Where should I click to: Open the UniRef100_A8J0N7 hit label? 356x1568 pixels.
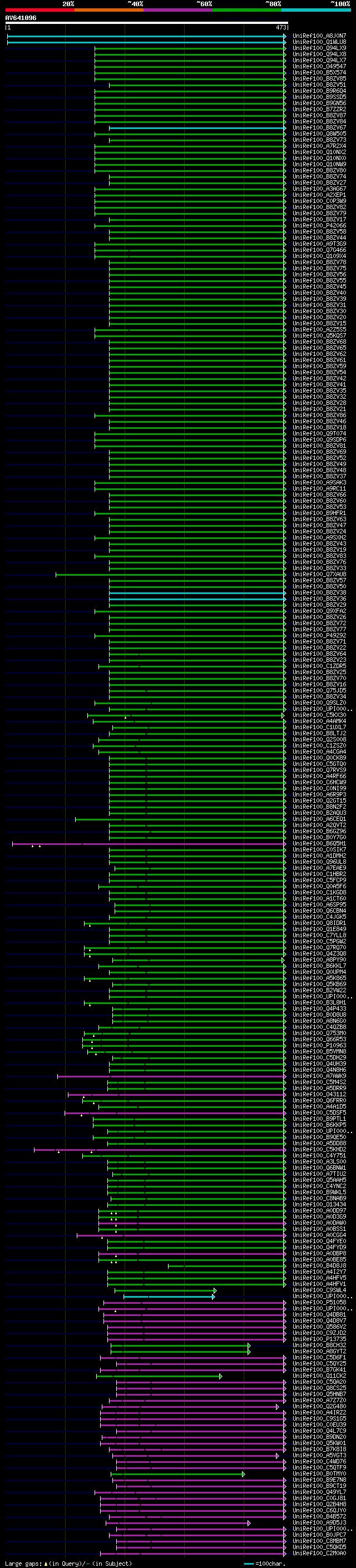pyautogui.click(x=319, y=36)
